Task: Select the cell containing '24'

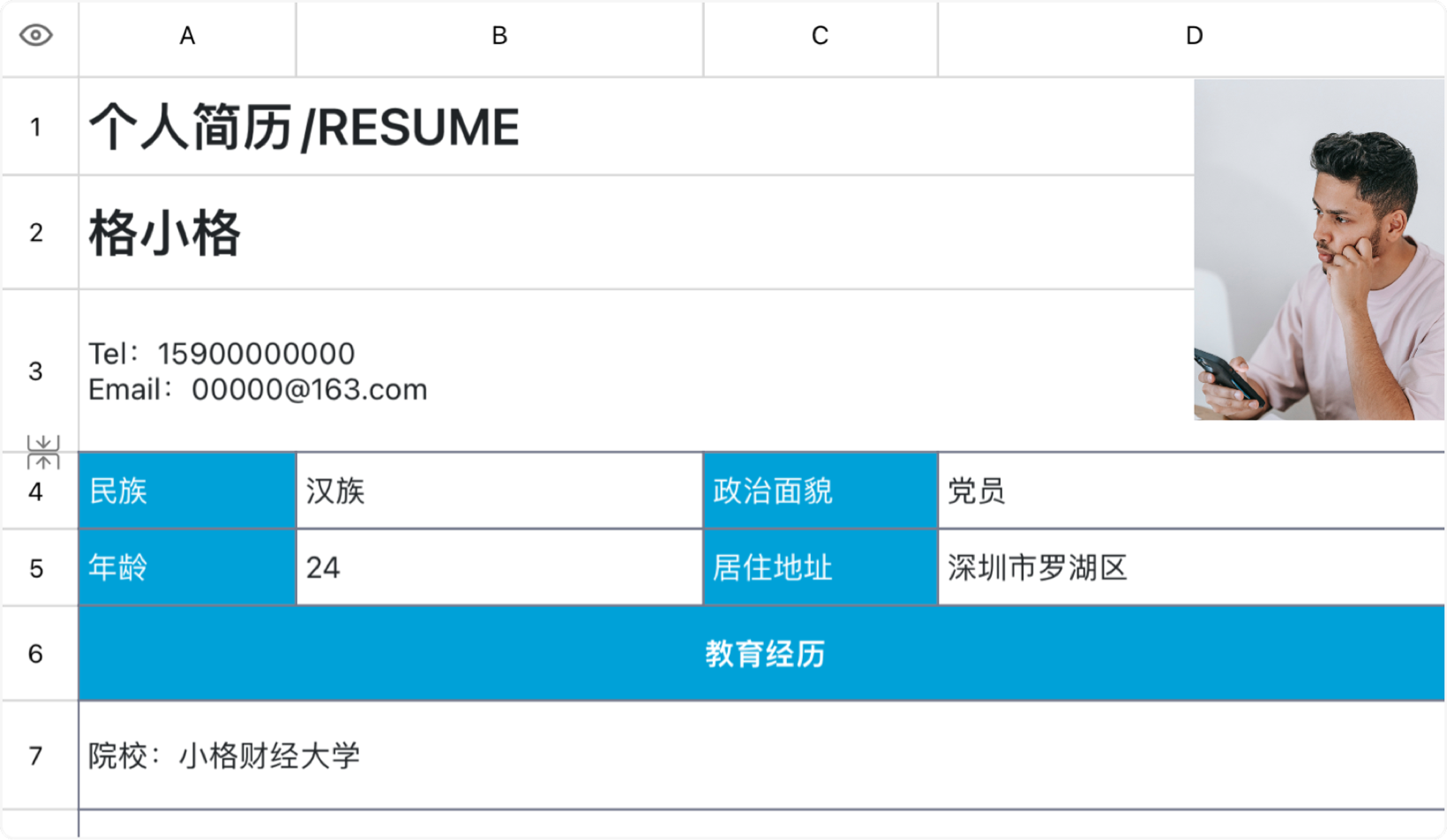Action: point(499,567)
